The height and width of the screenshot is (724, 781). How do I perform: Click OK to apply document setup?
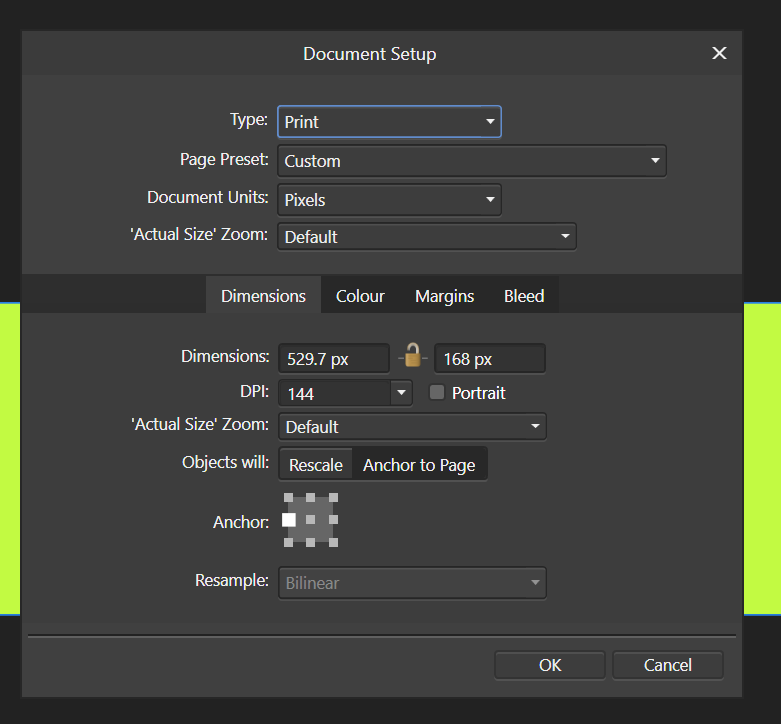(x=550, y=665)
